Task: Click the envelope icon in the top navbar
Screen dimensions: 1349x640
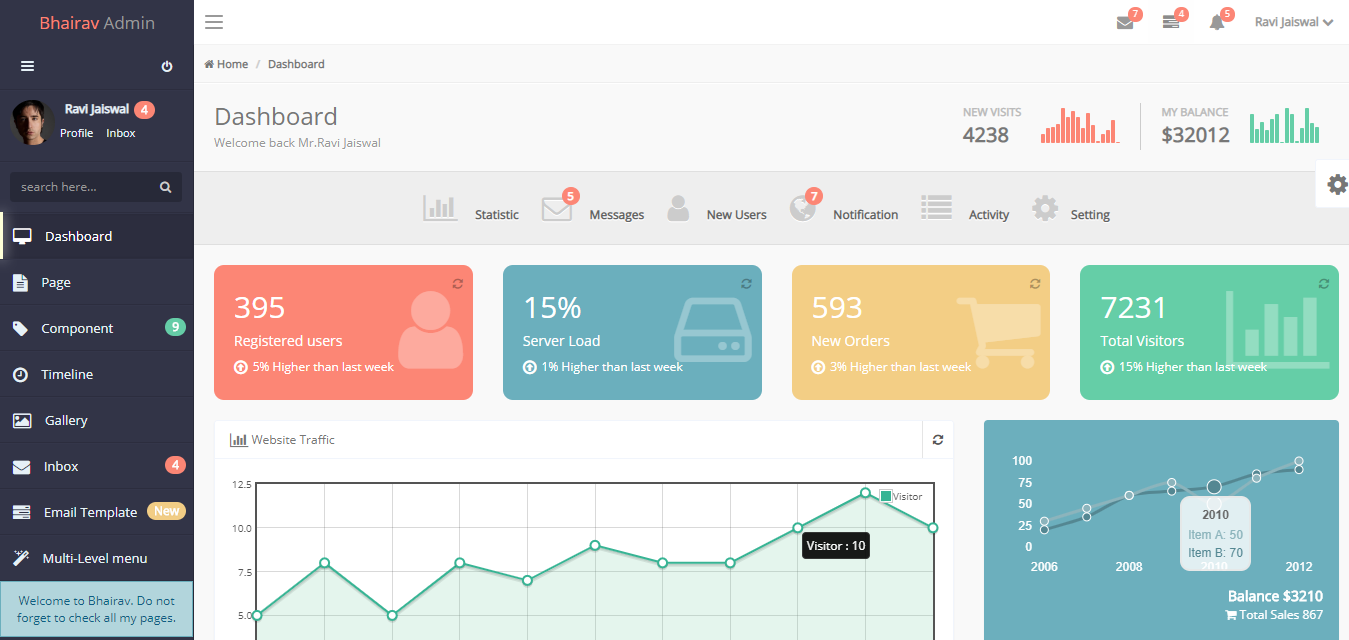Action: coord(1124,22)
